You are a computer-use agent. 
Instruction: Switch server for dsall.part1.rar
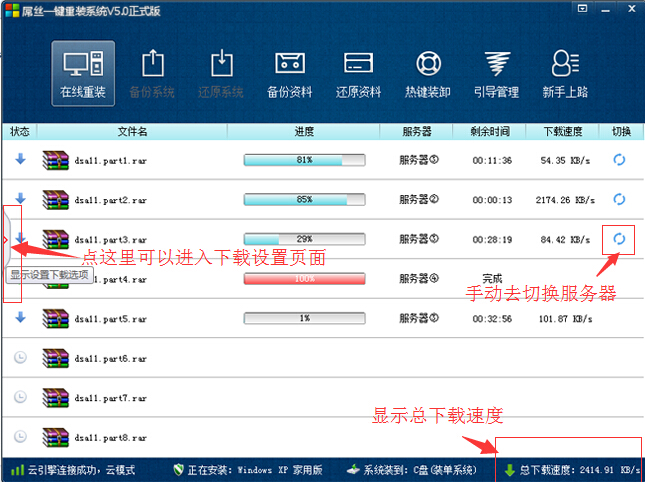coord(619,159)
